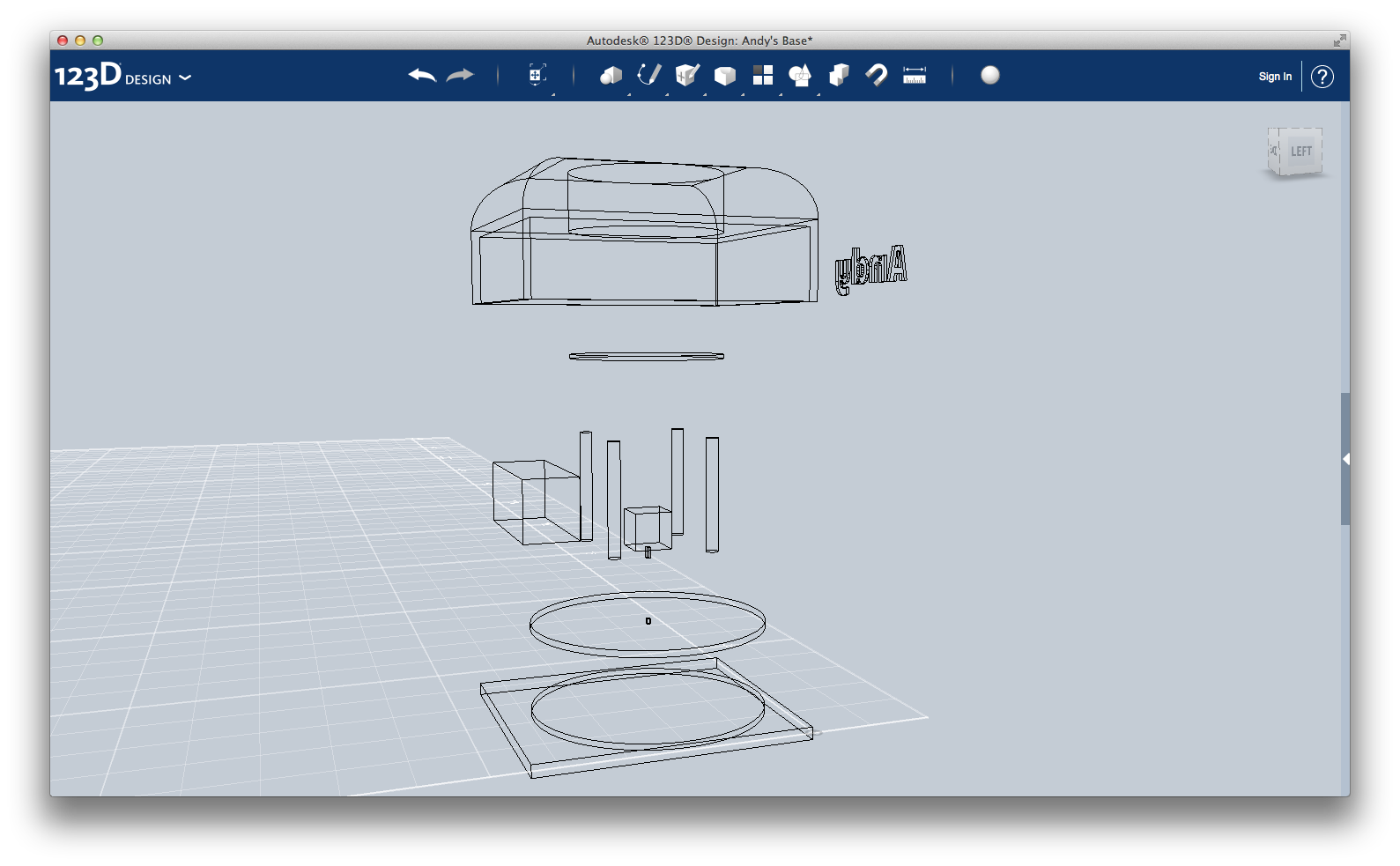Select the round disc above square plate
1400x866 pixels.
point(648,623)
